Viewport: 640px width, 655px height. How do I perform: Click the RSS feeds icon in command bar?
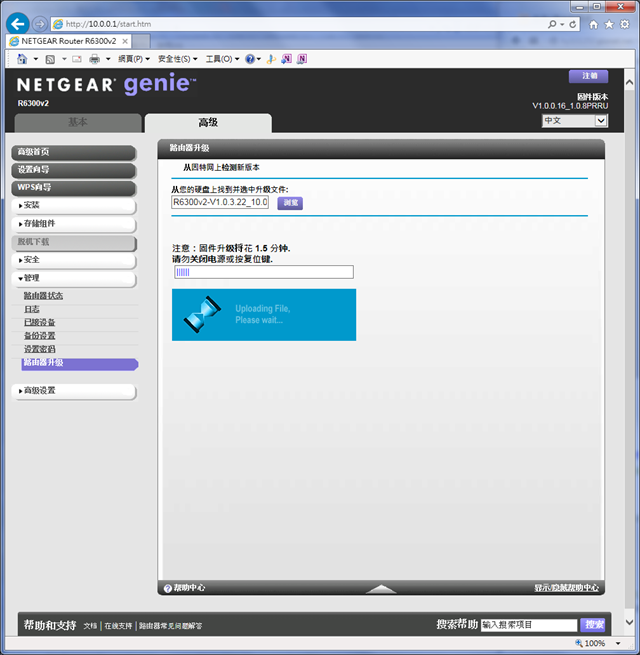50,59
